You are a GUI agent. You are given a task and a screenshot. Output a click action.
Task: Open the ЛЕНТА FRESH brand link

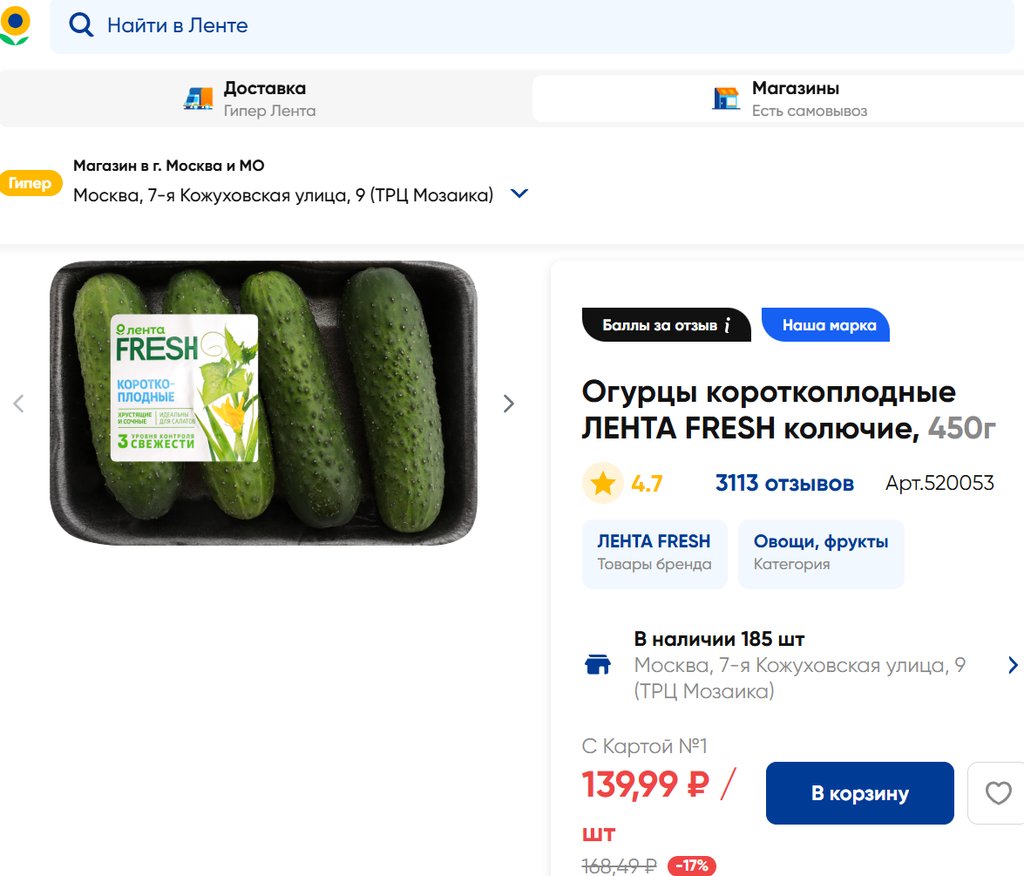(x=654, y=552)
